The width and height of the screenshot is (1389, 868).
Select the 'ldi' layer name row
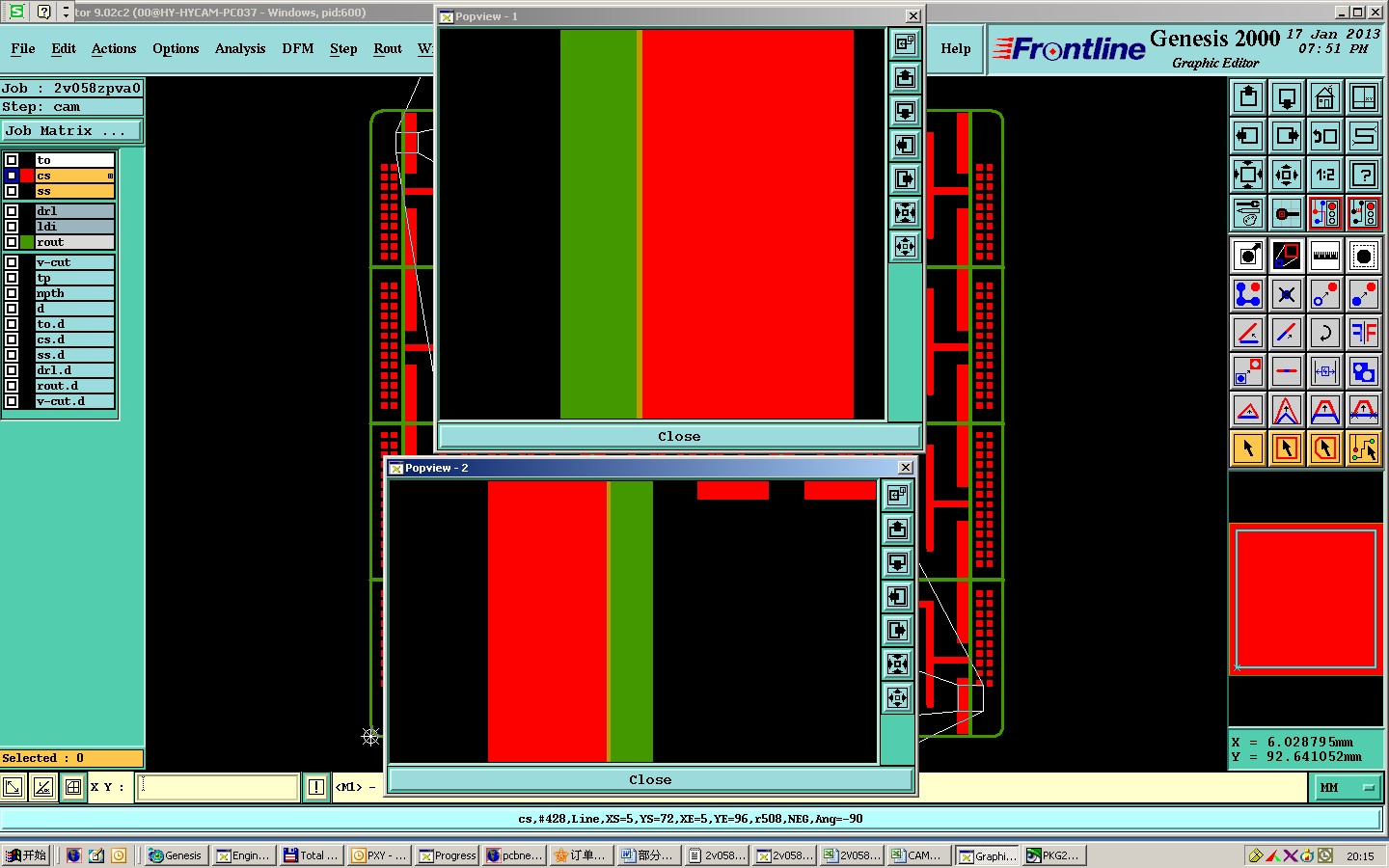75,227
